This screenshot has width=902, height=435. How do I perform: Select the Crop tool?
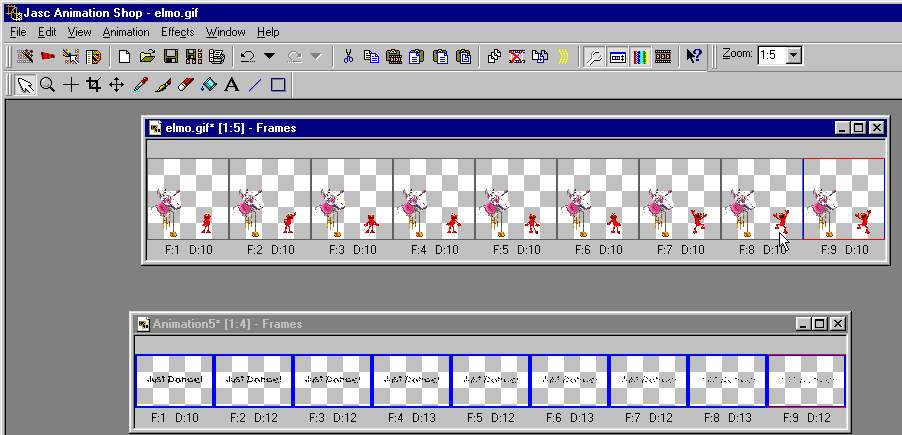94,86
